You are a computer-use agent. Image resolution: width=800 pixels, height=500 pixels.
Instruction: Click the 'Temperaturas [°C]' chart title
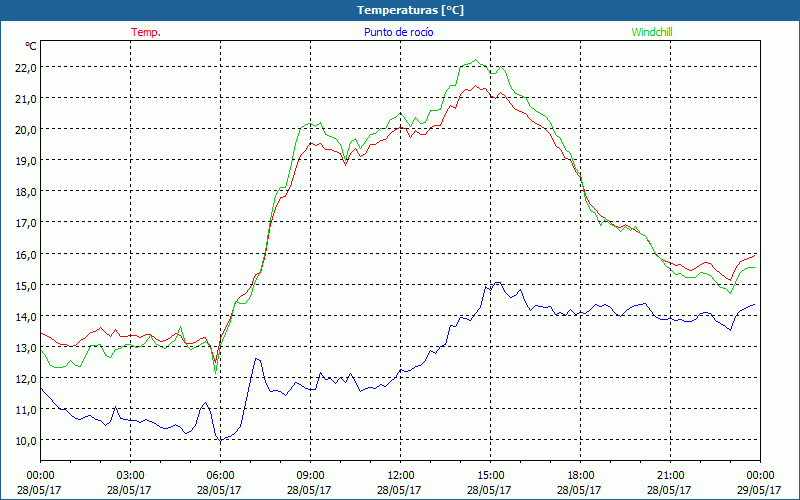pyautogui.click(x=410, y=10)
